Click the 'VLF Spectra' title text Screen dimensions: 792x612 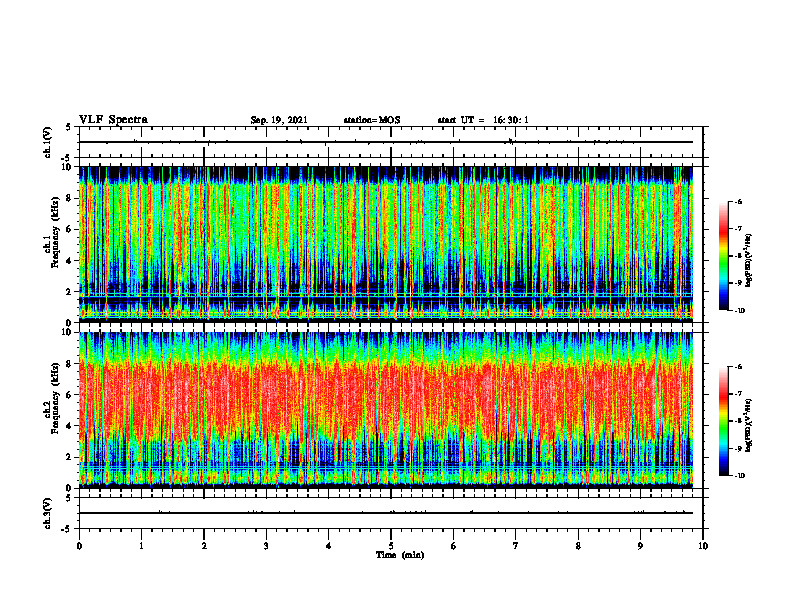(x=113, y=120)
